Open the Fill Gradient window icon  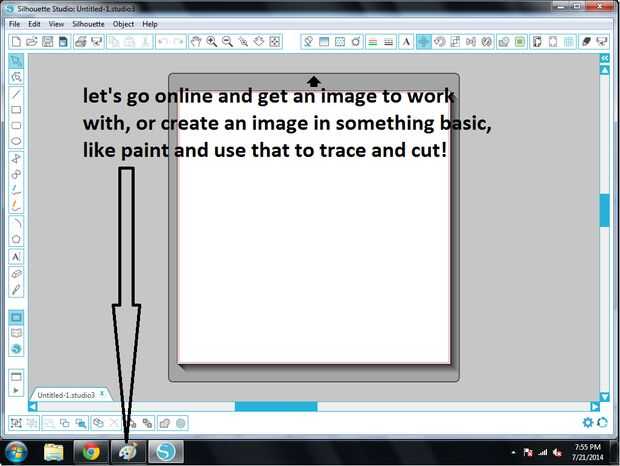(324, 42)
